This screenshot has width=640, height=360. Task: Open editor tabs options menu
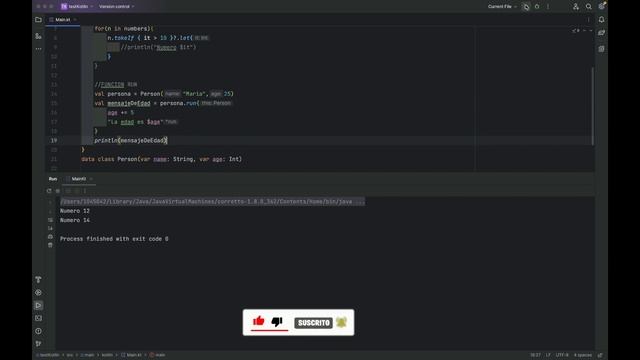tap(589, 20)
